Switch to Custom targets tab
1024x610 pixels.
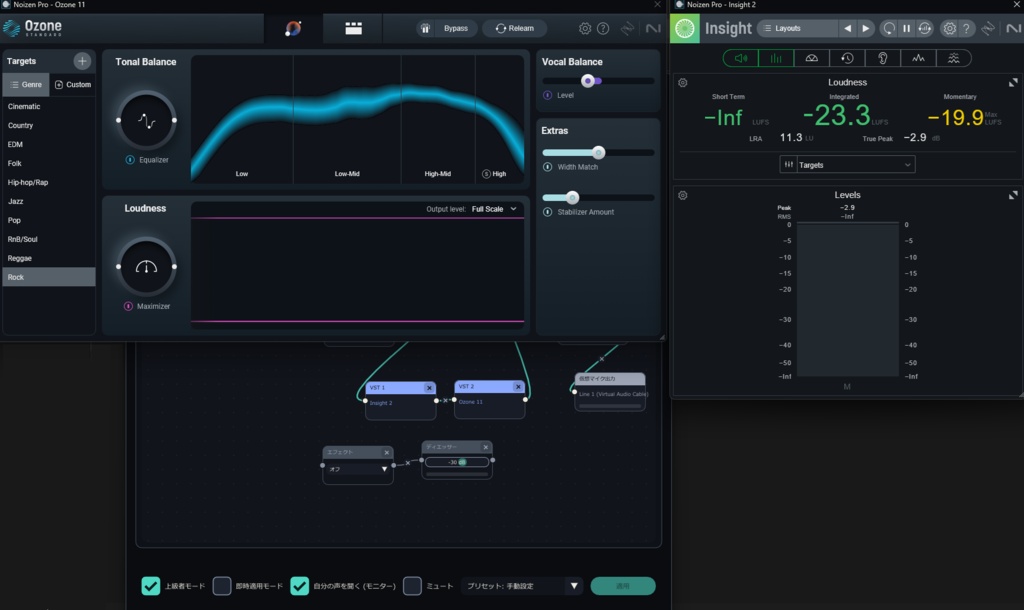(x=73, y=84)
